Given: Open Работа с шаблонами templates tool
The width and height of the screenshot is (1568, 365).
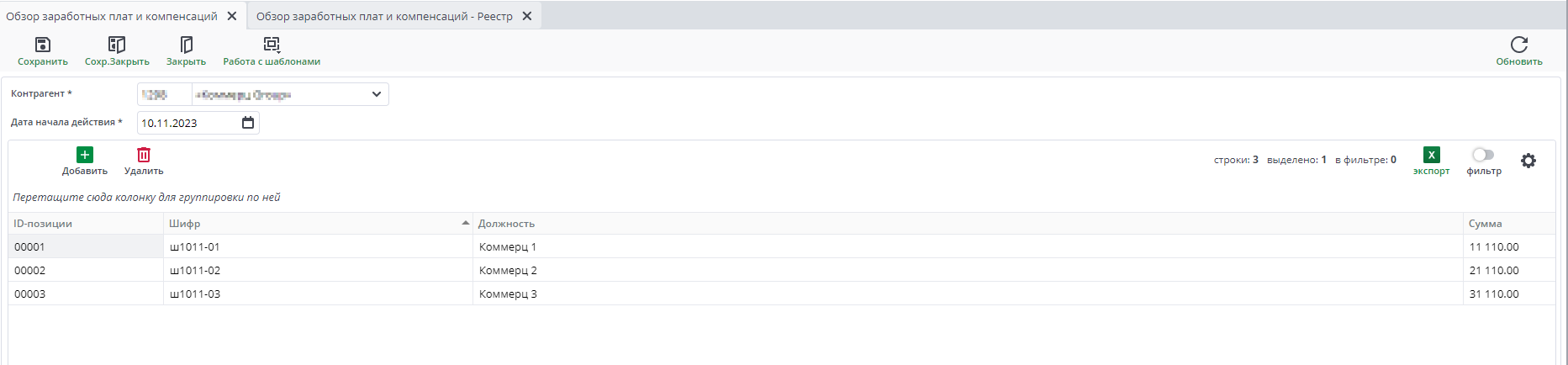Looking at the screenshot, I should tap(272, 45).
